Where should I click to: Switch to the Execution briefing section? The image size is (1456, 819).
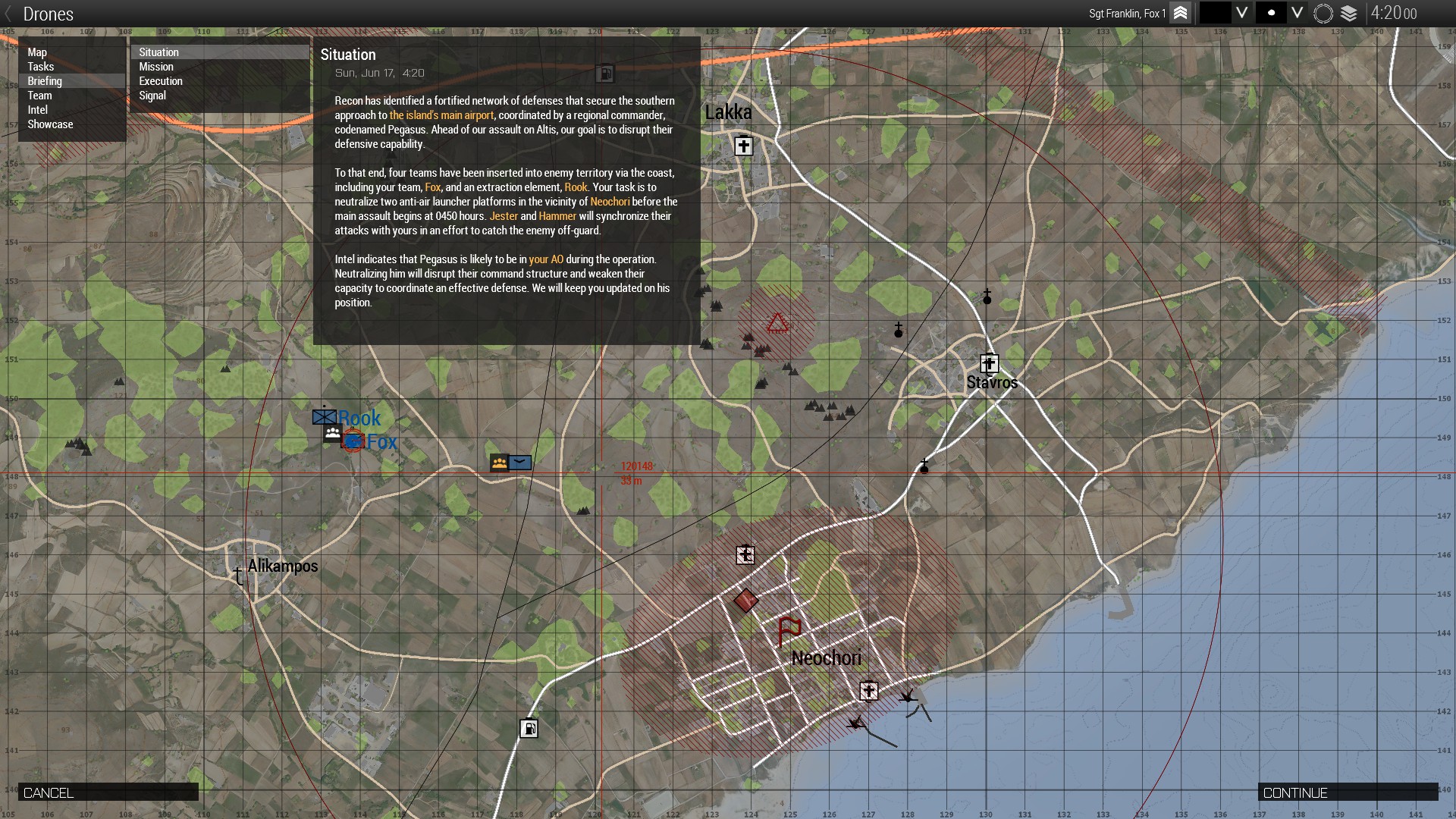click(161, 81)
